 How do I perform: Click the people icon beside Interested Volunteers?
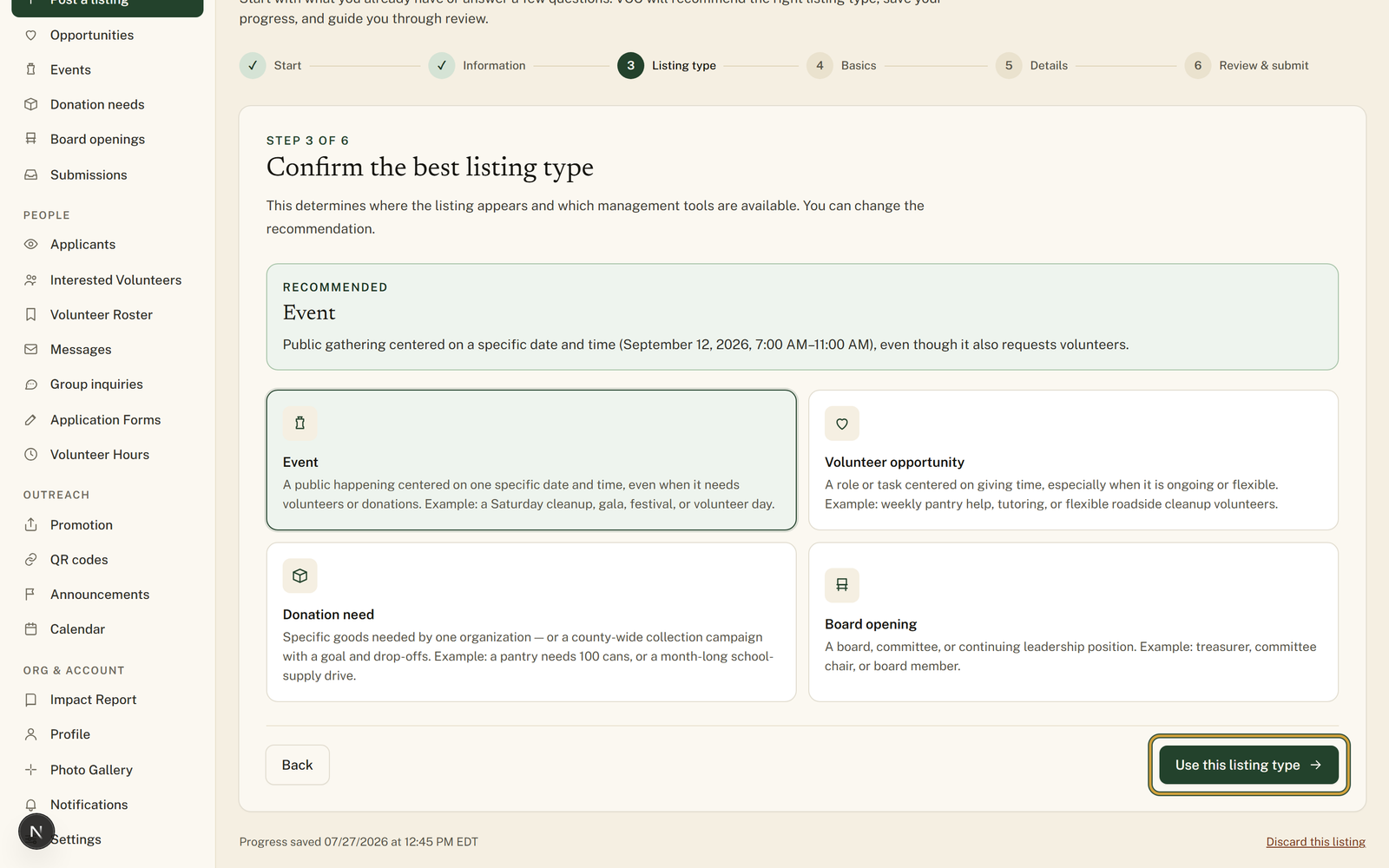pos(31,279)
